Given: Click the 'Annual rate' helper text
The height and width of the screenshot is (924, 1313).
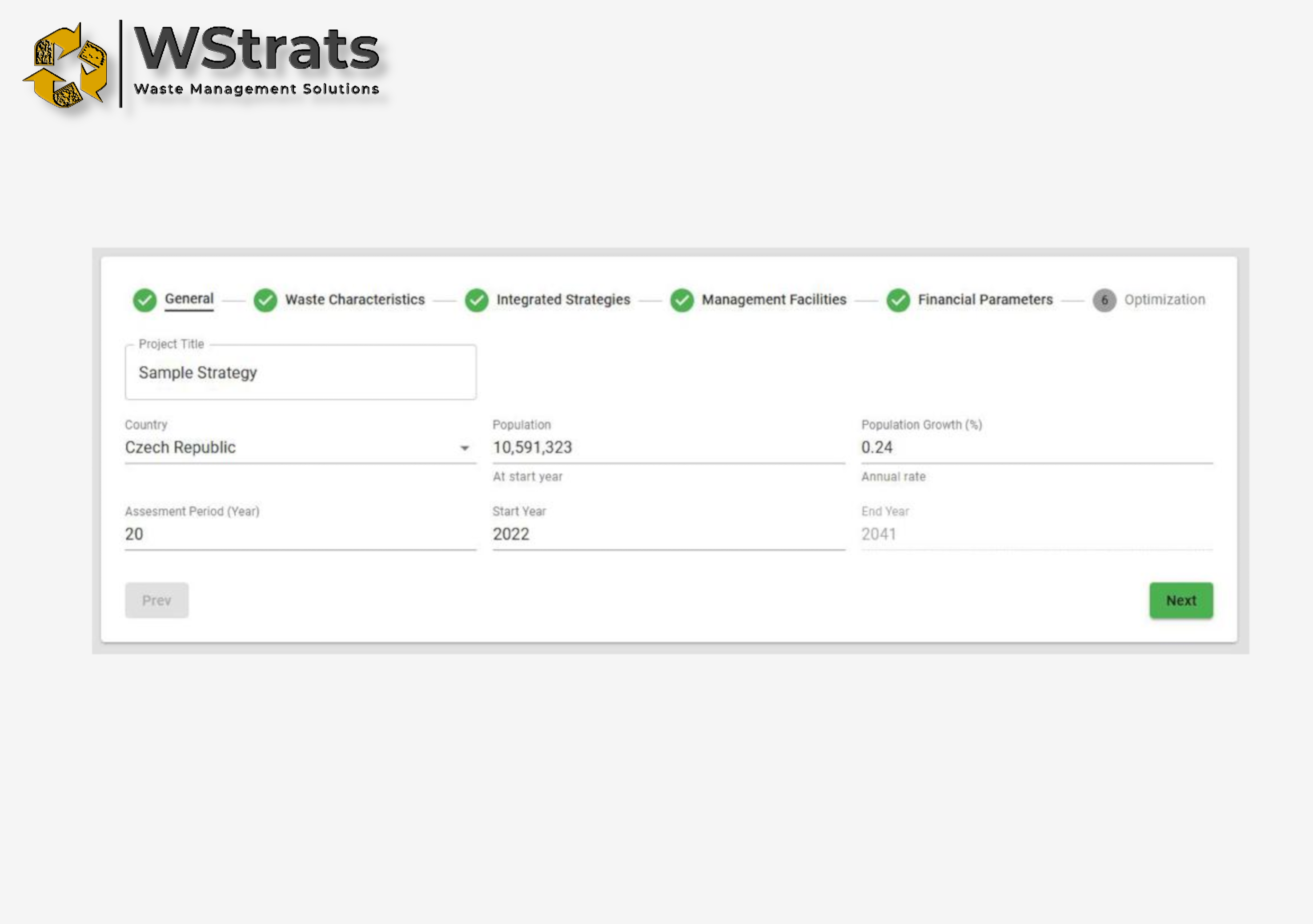Looking at the screenshot, I should pos(893,477).
